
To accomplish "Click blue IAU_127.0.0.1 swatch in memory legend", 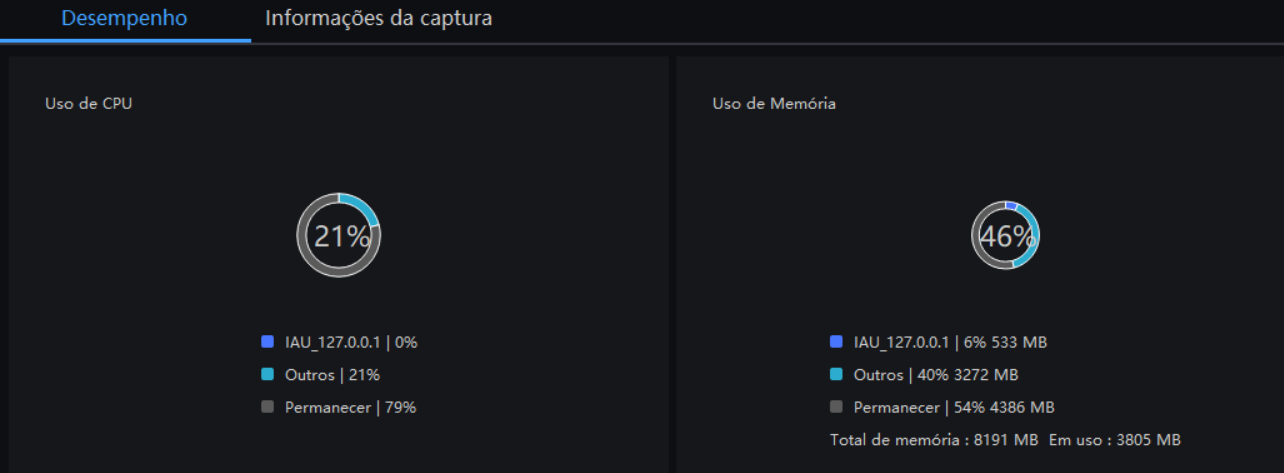I will (836, 342).
